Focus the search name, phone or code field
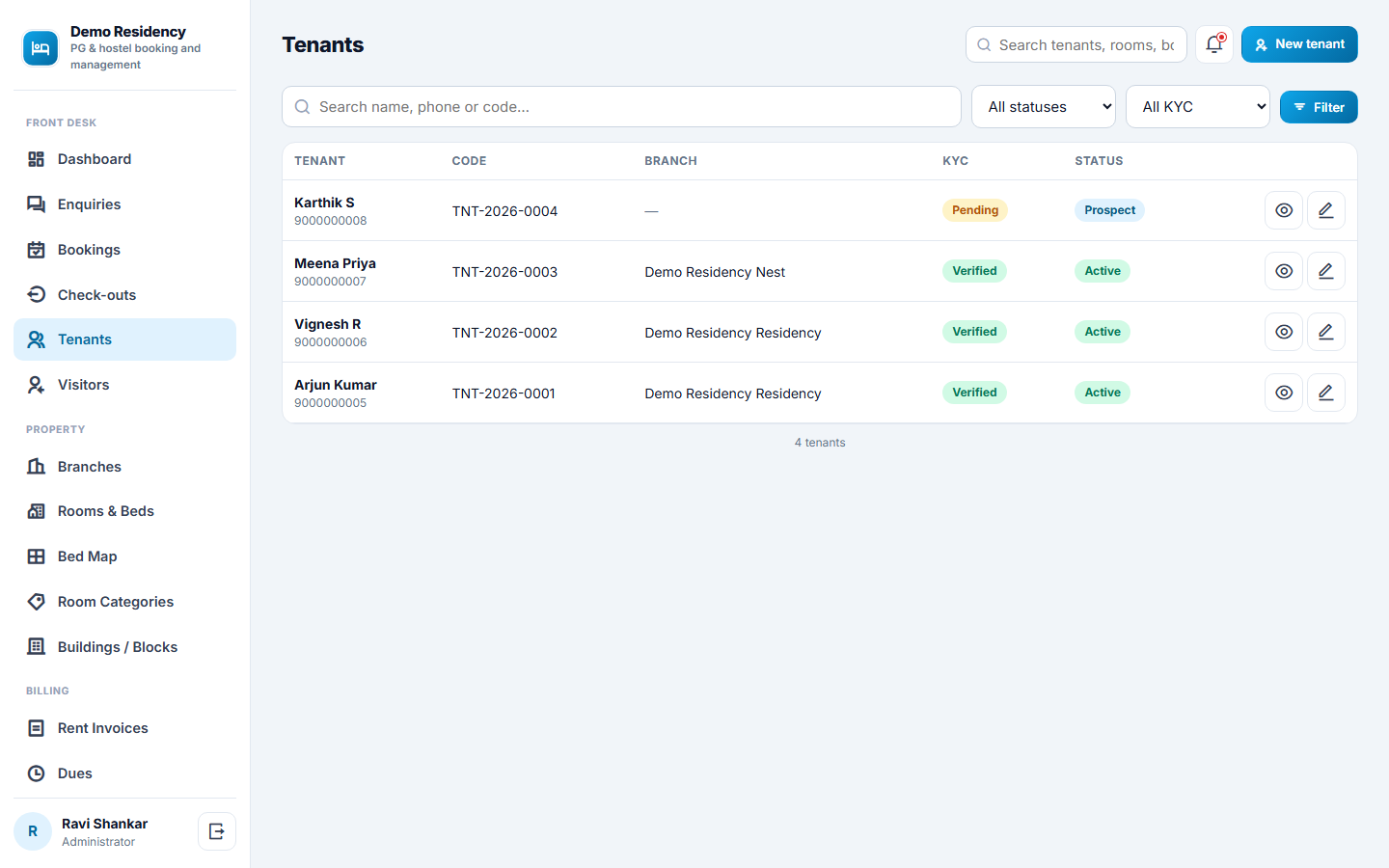The height and width of the screenshot is (868, 1389). tap(621, 107)
